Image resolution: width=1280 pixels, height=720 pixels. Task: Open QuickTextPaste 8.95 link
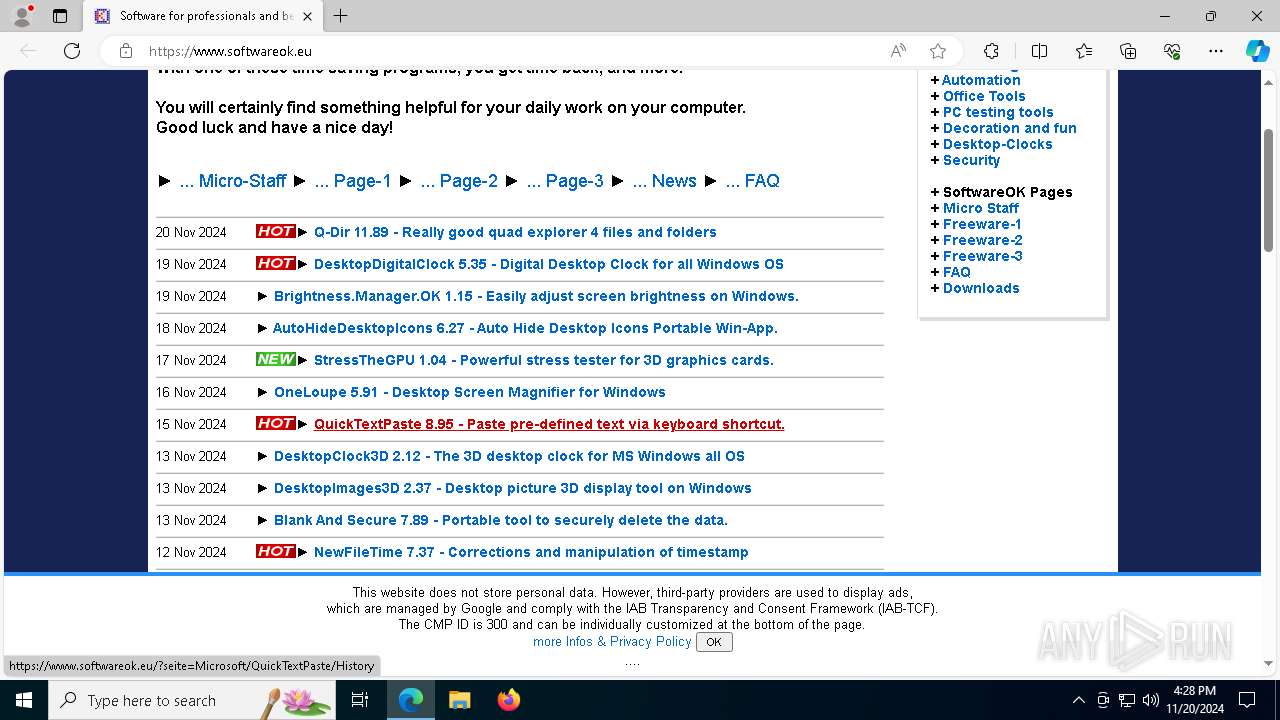click(549, 424)
